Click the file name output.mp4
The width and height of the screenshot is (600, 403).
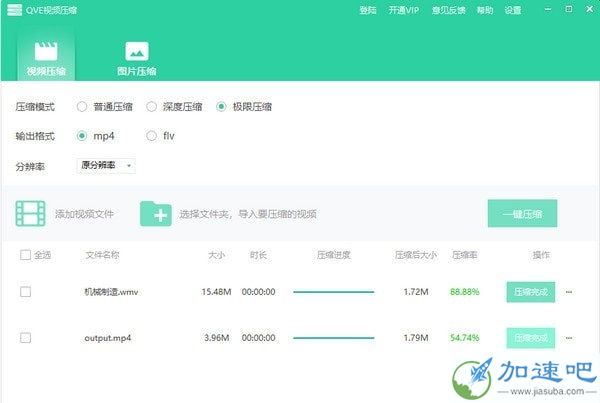(x=108, y=338)
